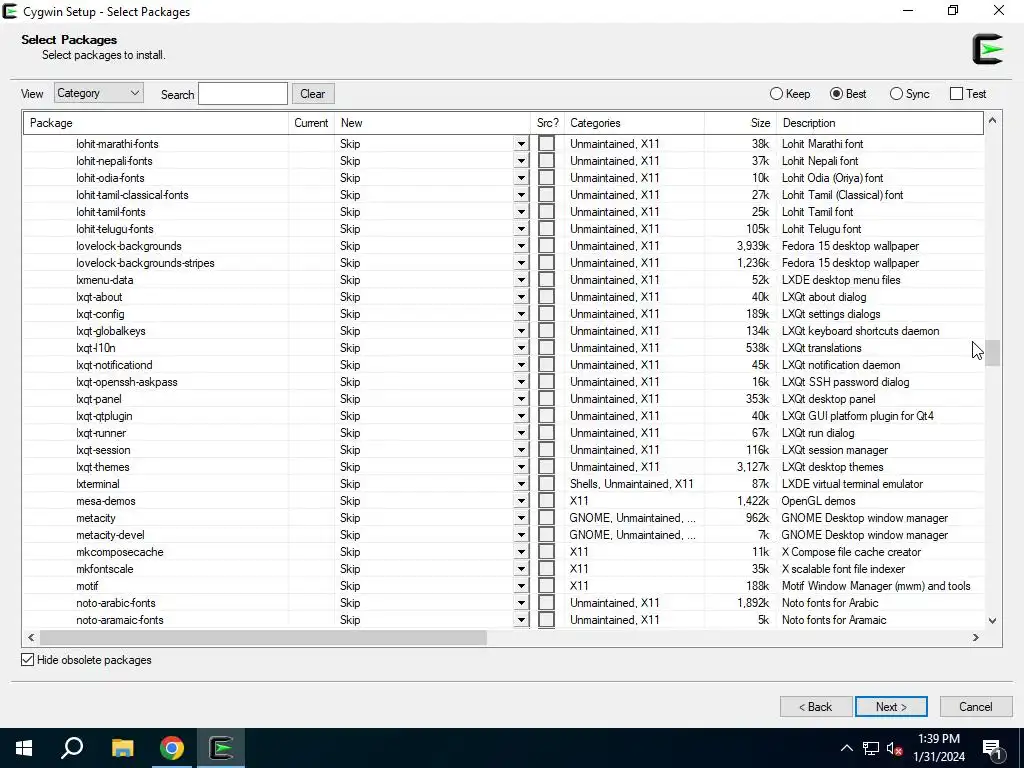
Task: Open version dropdown for lovelock-backgrounds
Action: pos(521,246)
